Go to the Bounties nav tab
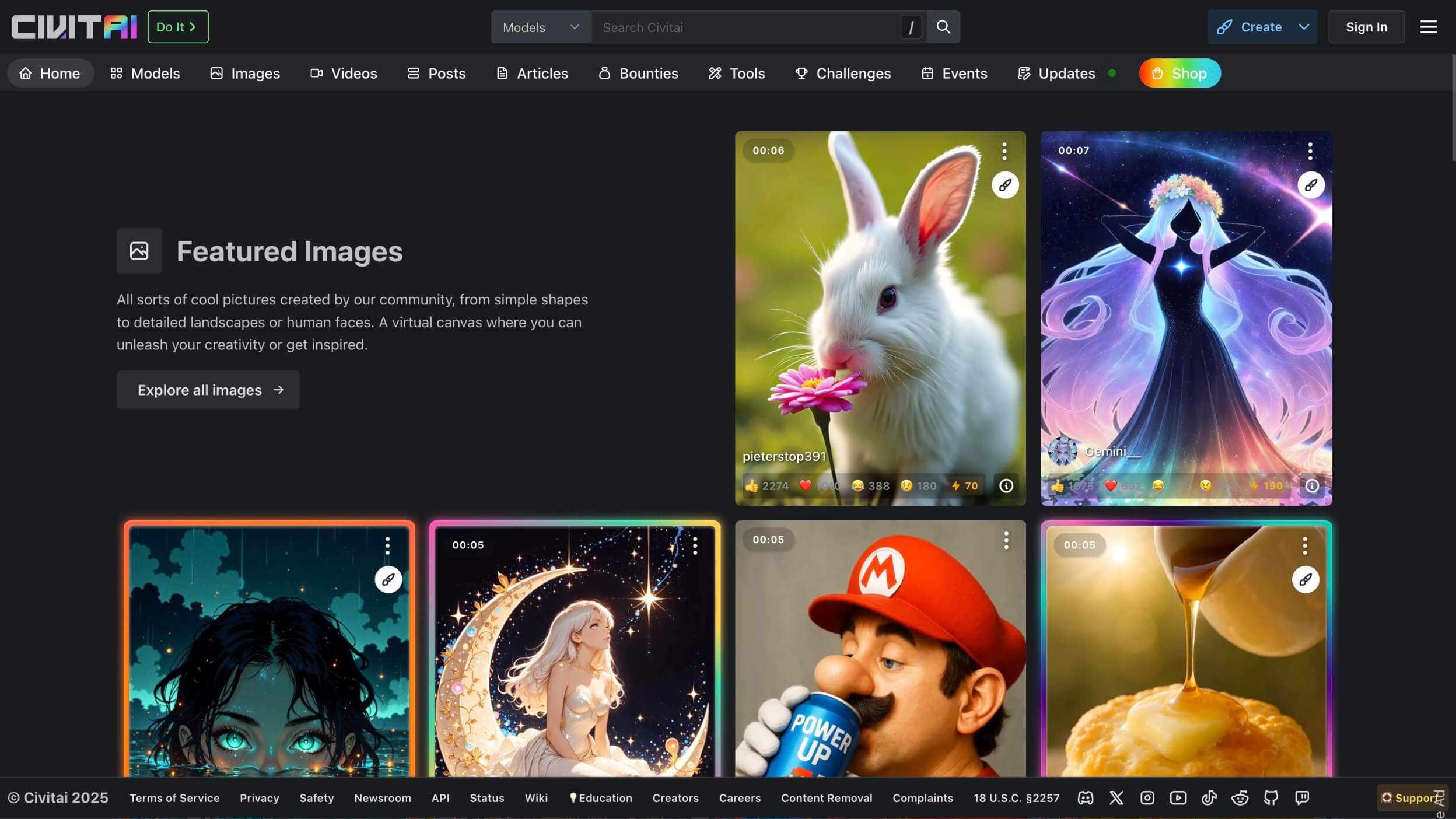1456x819 pixels. click(x=638, y=73)
